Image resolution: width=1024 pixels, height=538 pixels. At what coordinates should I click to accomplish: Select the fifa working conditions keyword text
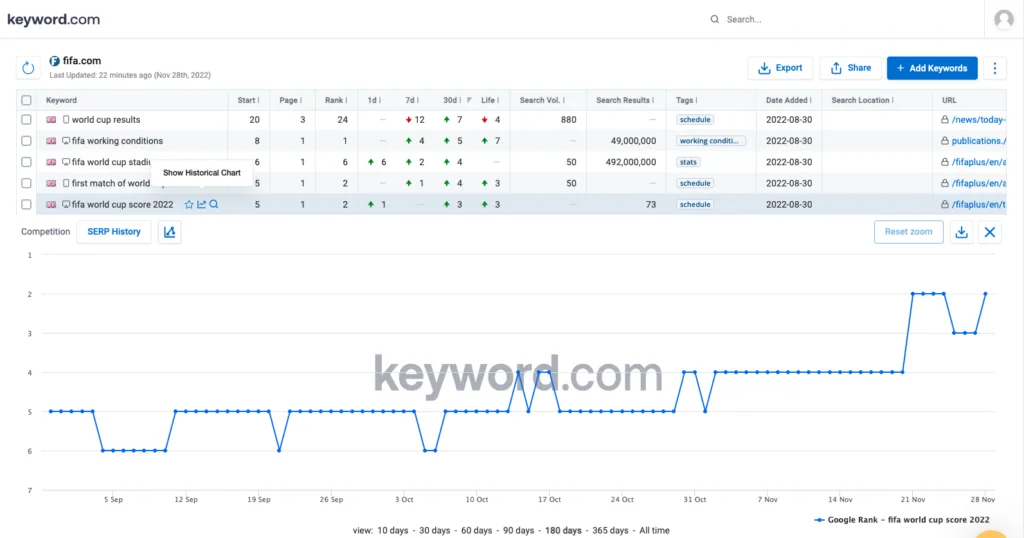(x=118, y=141)
